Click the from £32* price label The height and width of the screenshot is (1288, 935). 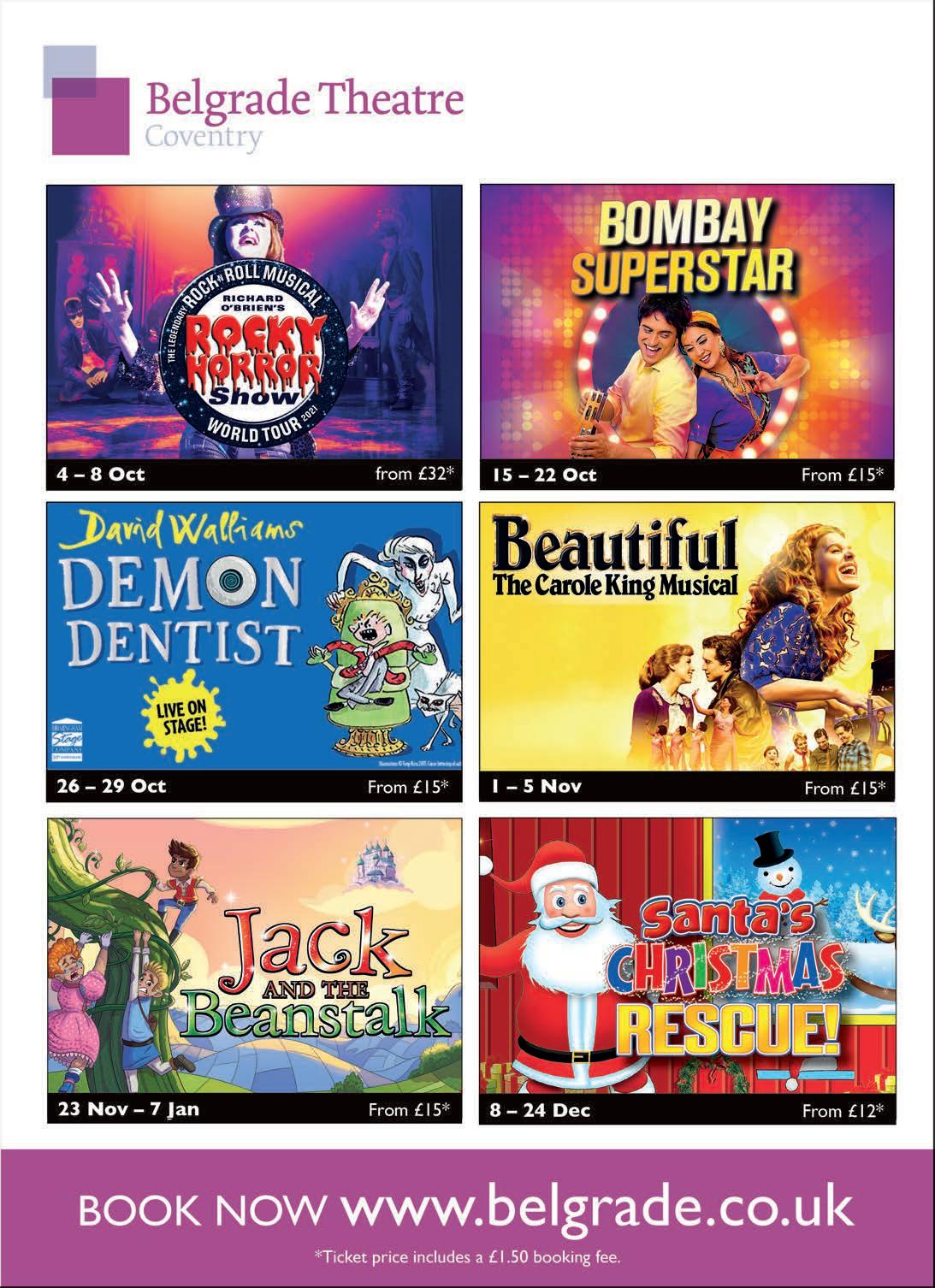point(412,474)
